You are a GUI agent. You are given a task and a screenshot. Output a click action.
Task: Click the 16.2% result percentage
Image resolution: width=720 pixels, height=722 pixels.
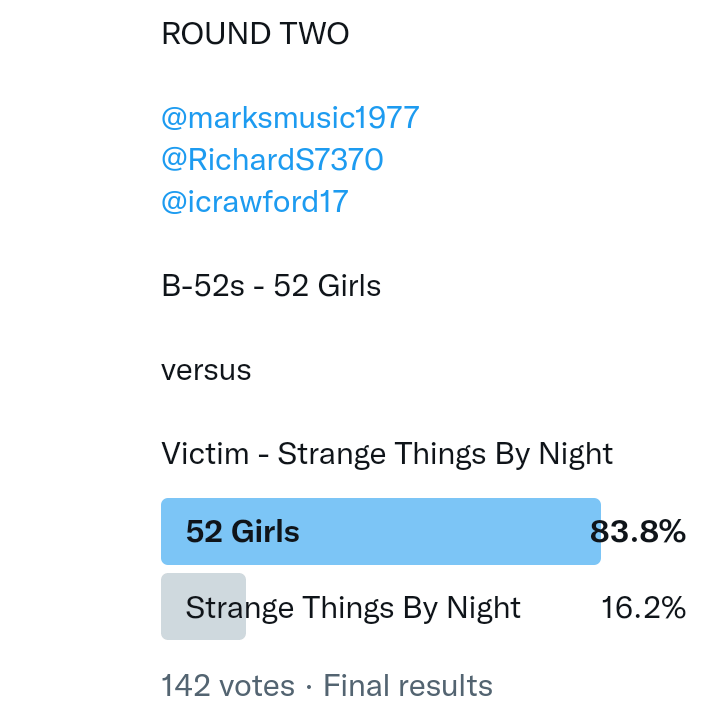pyautogui.click(x=643, y=607)
